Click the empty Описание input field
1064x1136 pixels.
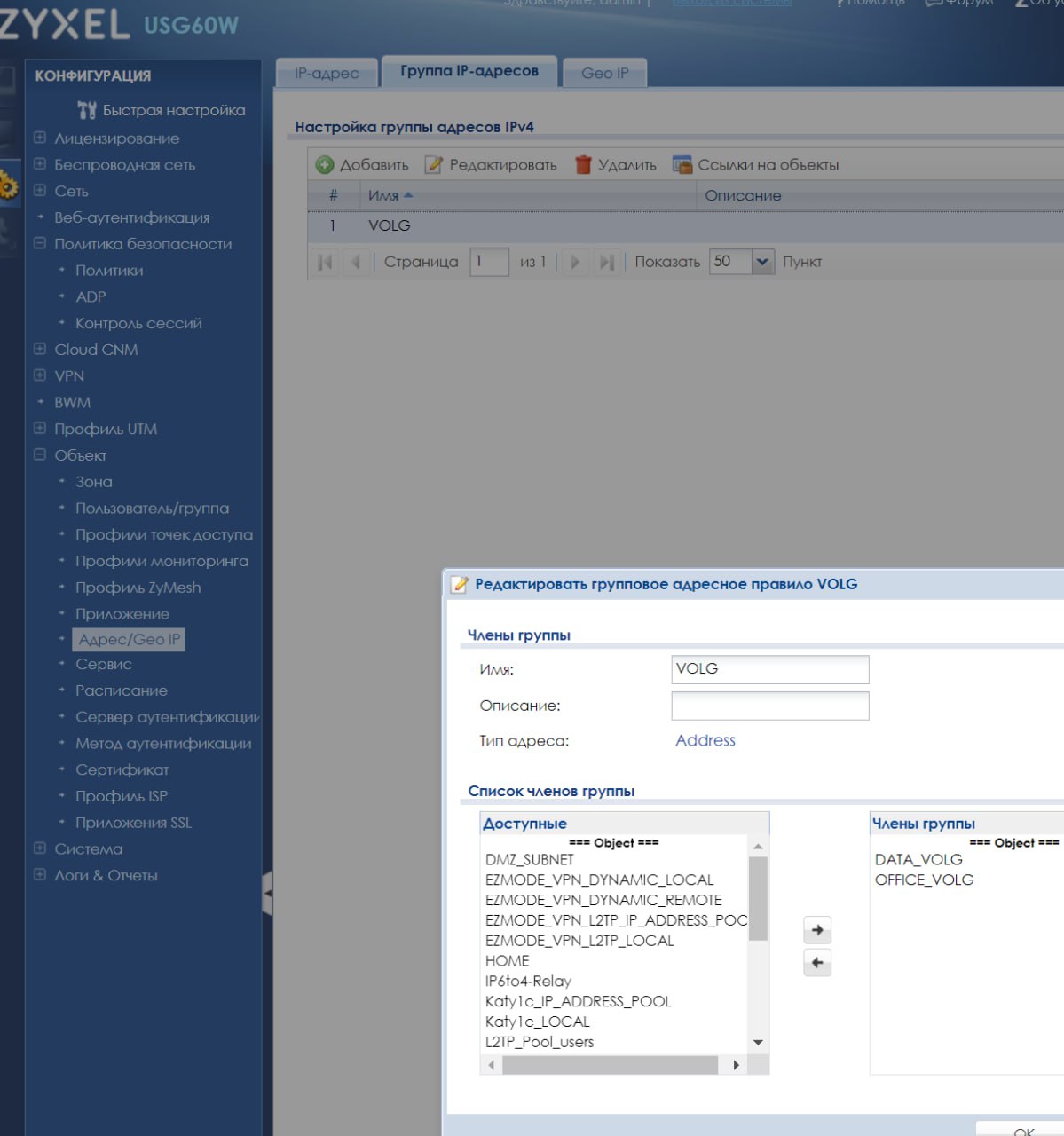(770, 706)
